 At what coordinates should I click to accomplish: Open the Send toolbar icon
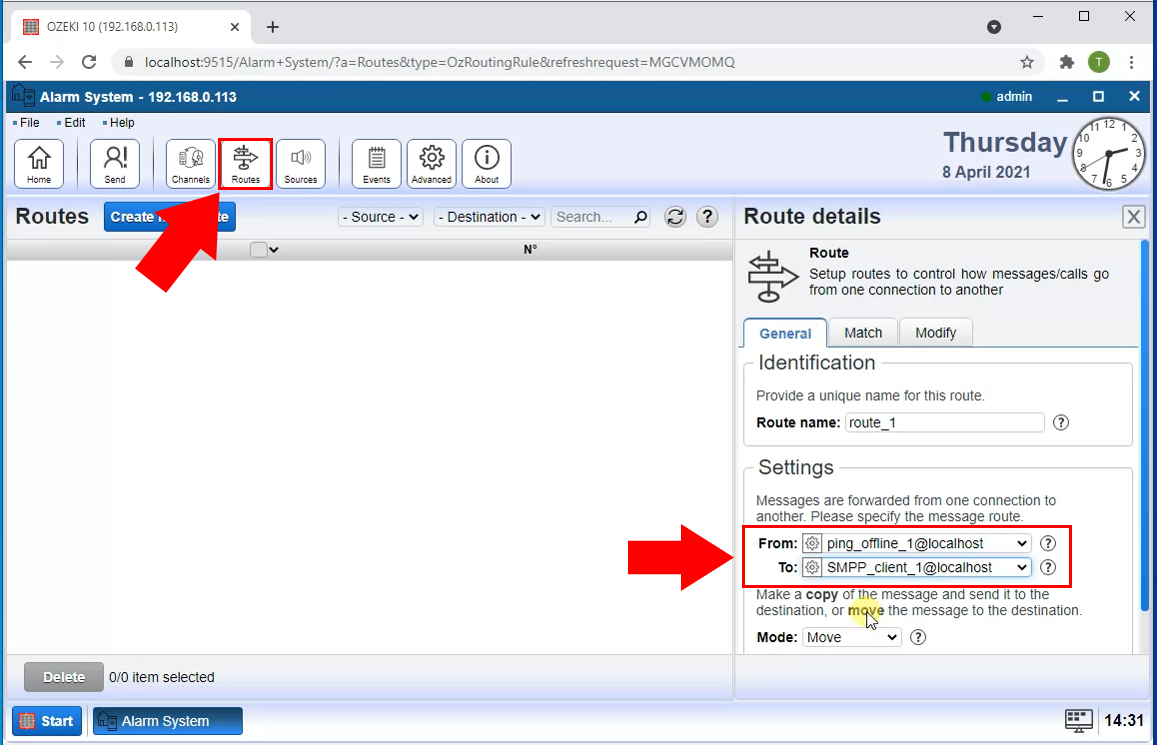coord(114,164)
